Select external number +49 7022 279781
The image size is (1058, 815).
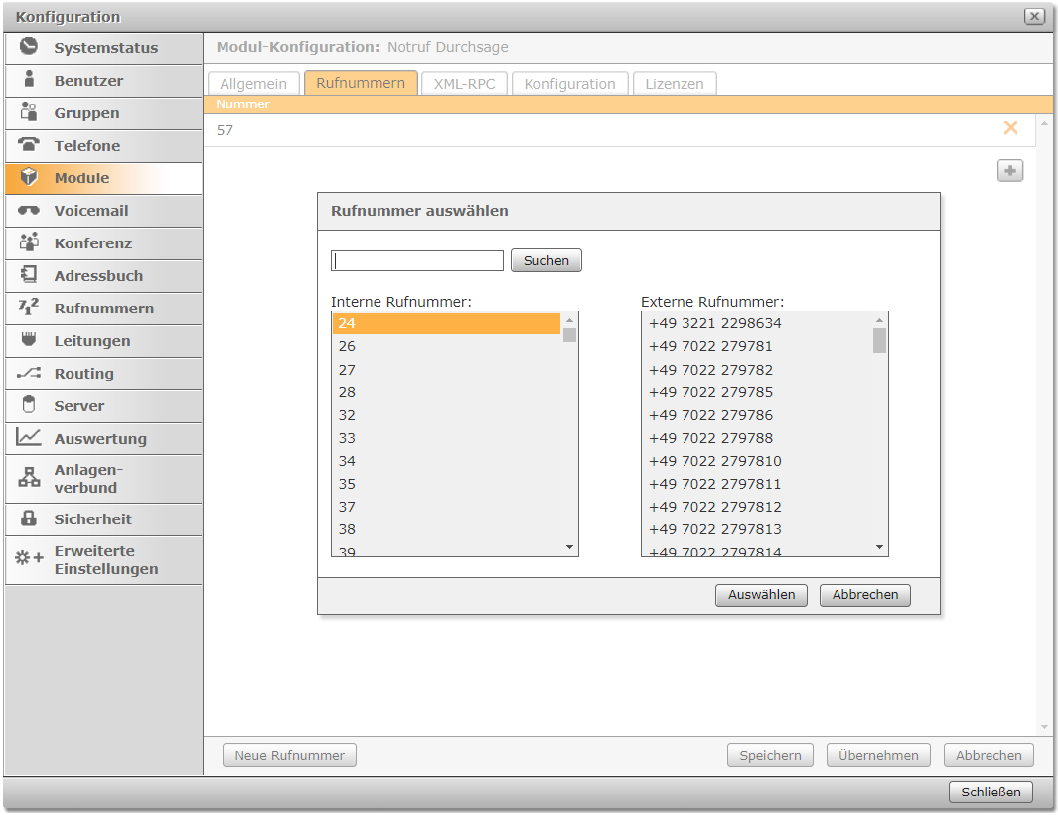pos(757,346)
